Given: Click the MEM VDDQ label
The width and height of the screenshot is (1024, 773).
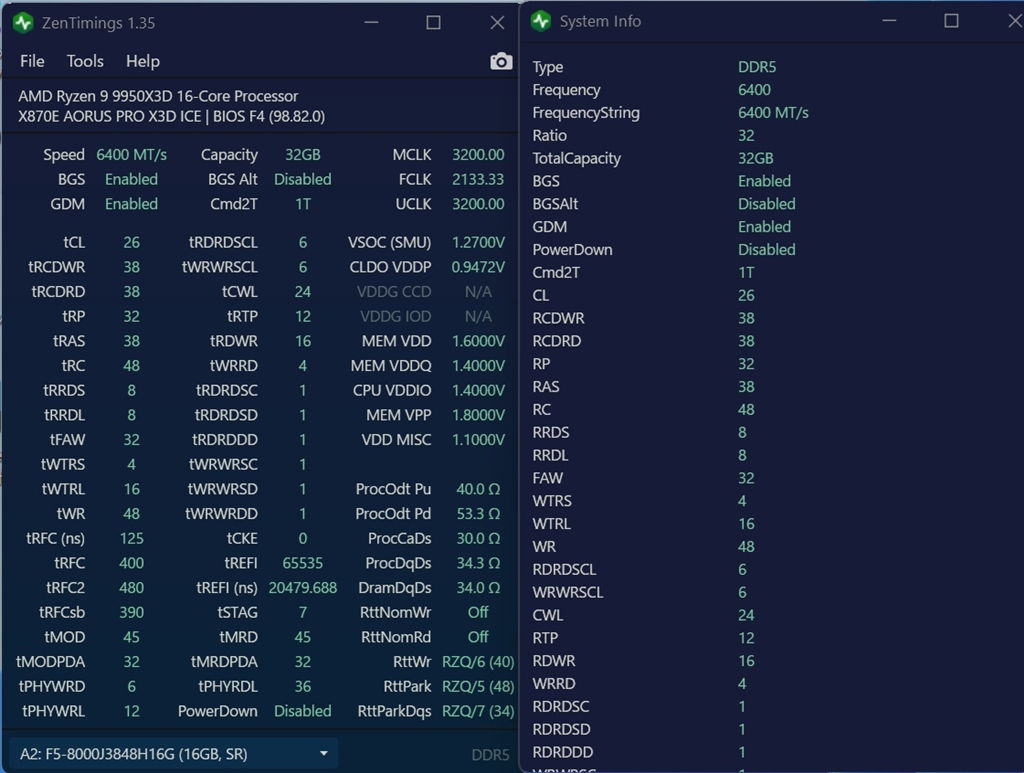Looking at the screenshot, I should tap(391, 366).
